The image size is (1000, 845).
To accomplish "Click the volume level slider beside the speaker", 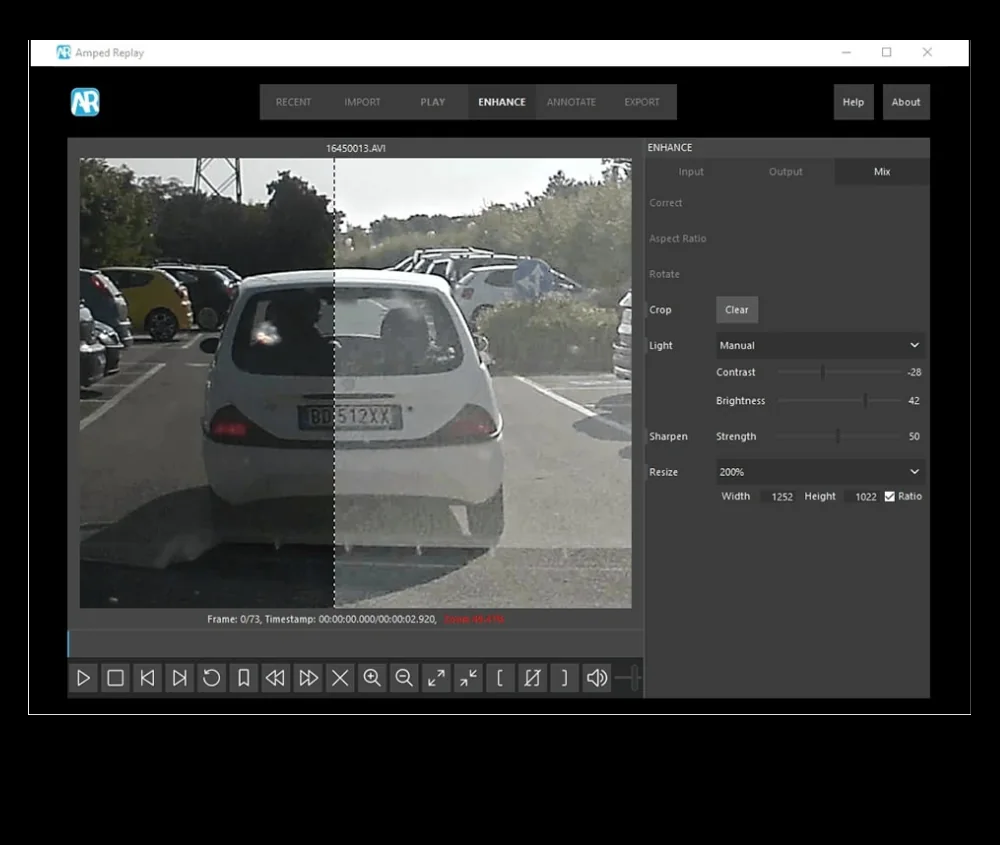I will click(x=628, y=677).
